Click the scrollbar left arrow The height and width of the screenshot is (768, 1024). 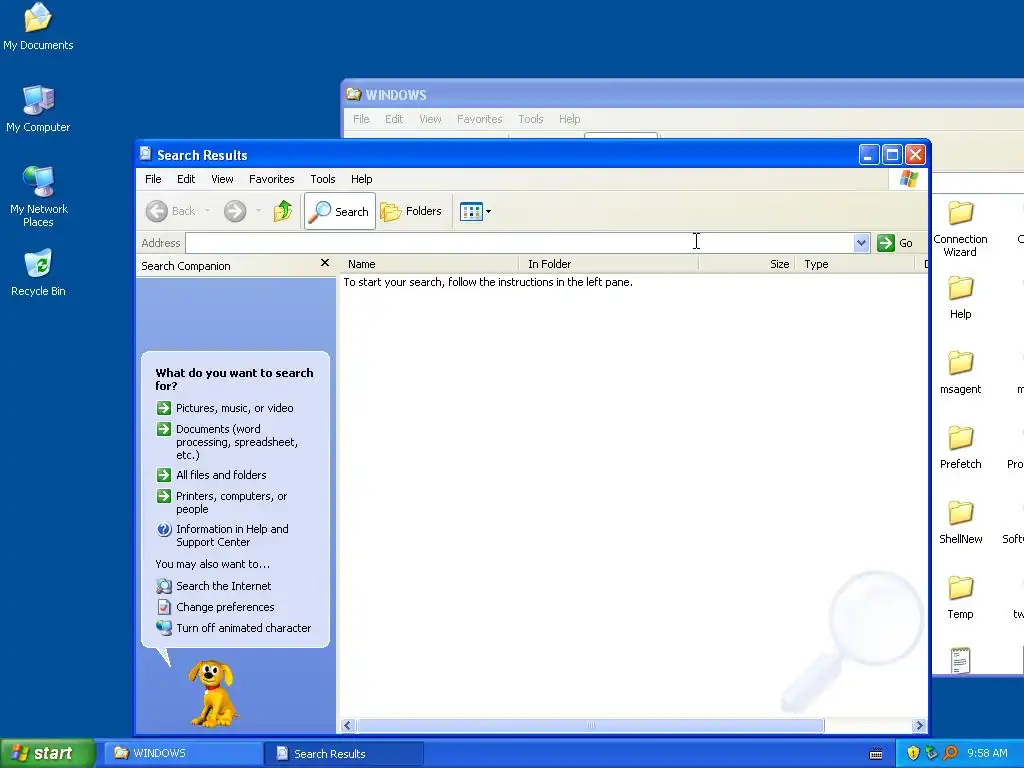(347, 726)
